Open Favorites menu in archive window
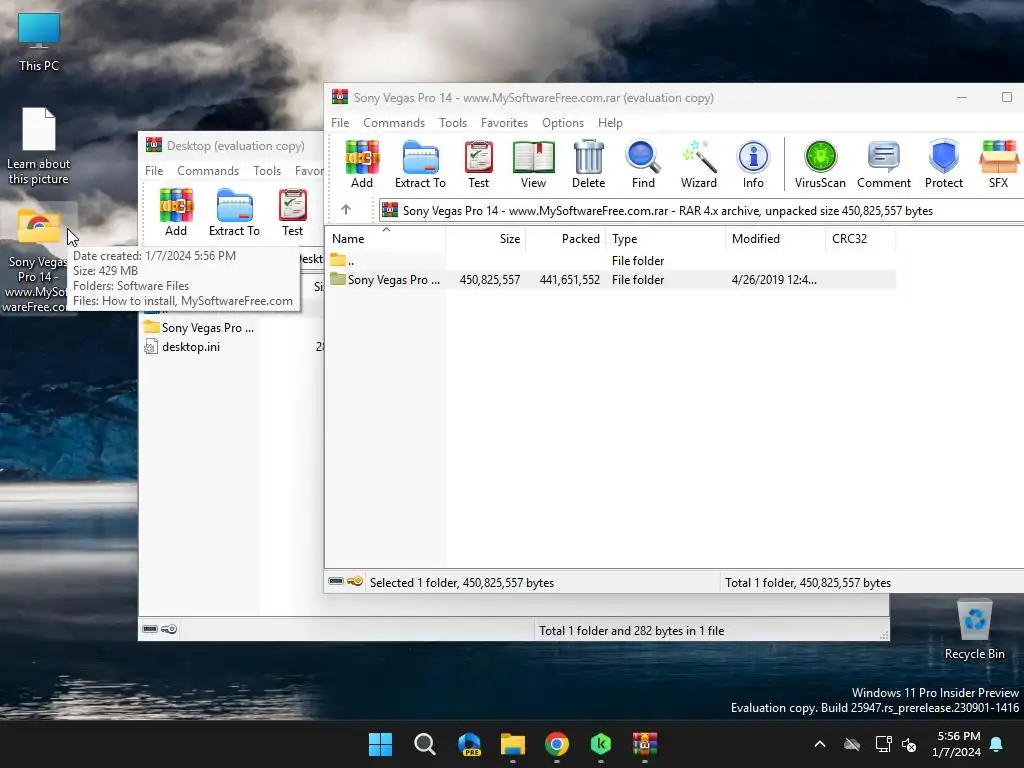The image size is (1024, 768). tap(504, 123)
